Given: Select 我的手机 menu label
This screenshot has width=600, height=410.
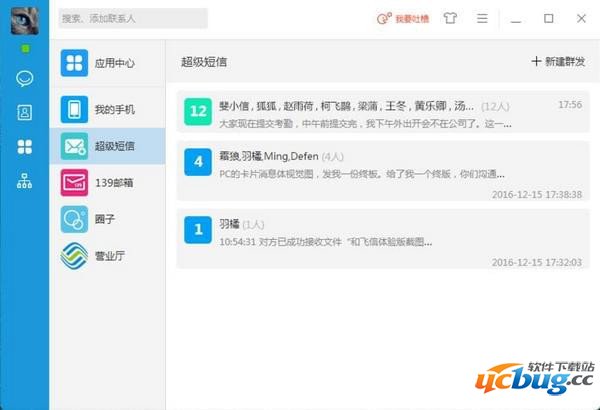Looking at the screenshot, I should pyautogui.click(x=115, y=109).
